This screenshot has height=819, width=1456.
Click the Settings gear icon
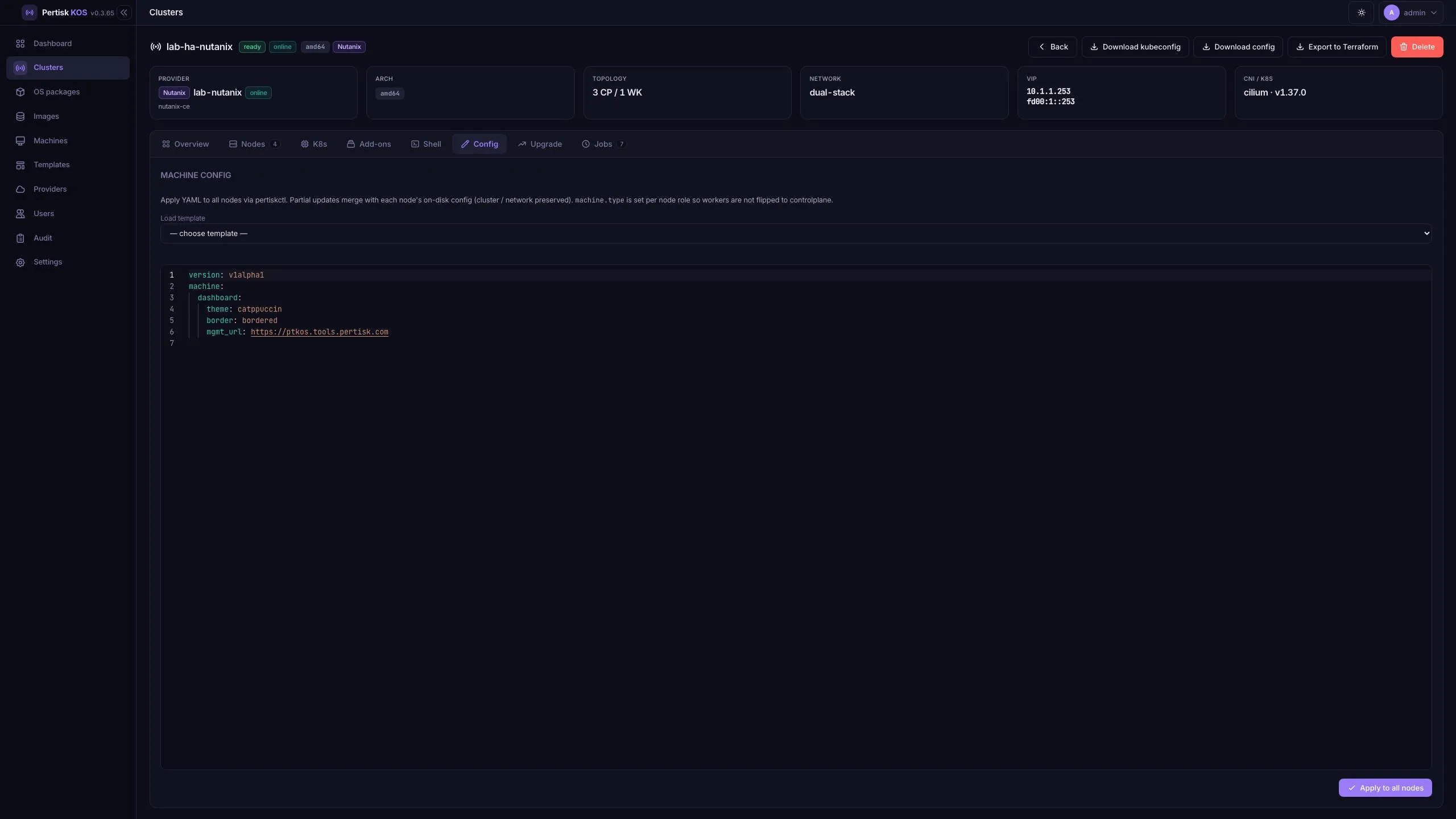click(20, 262)
